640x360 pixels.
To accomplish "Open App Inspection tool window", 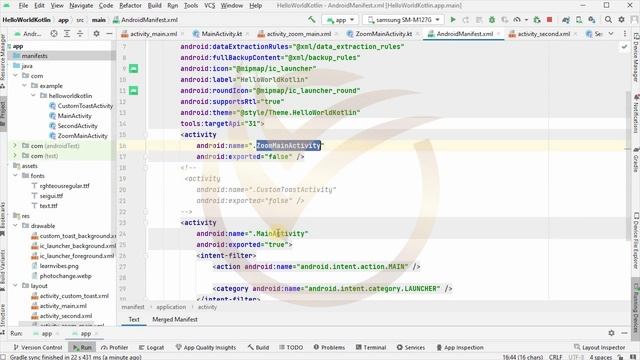I will [460, 347].
